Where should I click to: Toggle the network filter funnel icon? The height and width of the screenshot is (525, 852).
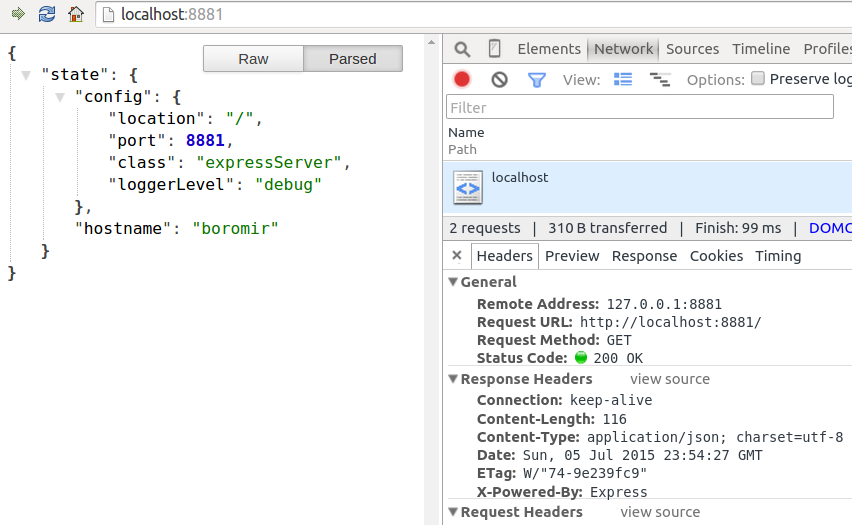(537, 80)
